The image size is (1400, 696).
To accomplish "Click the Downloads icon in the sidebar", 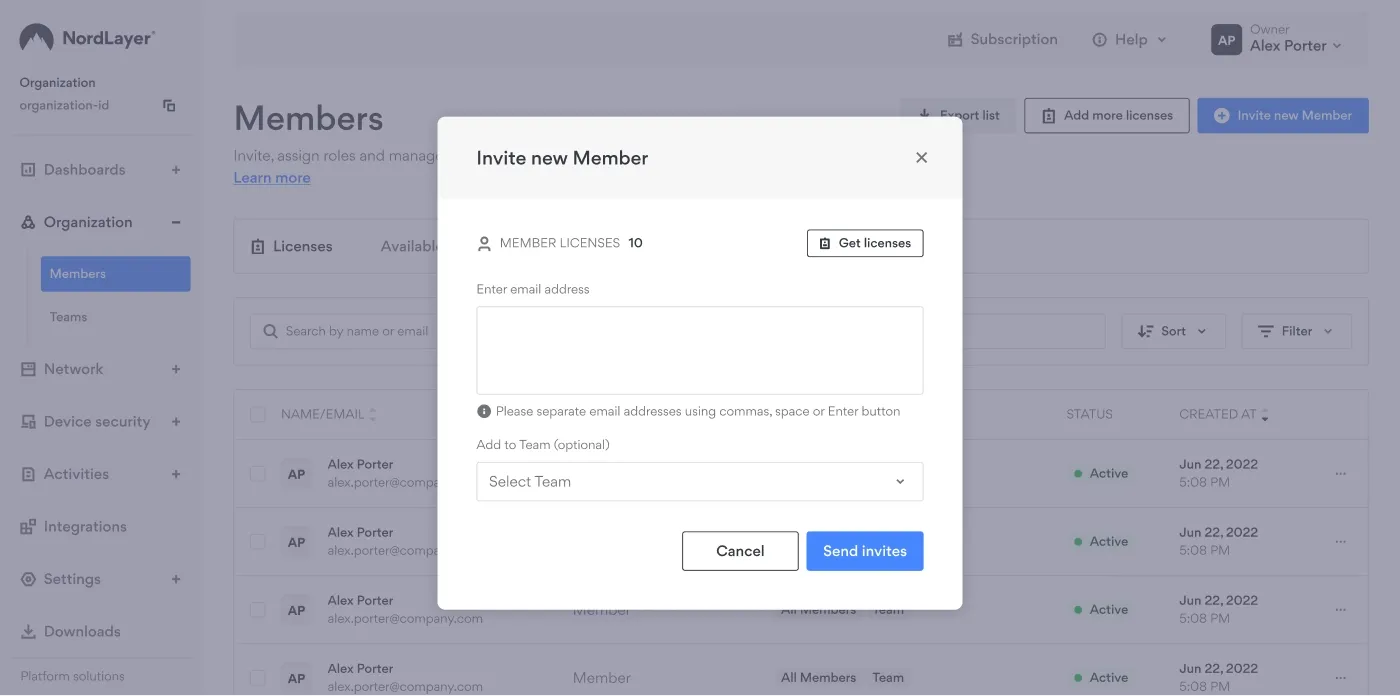I will [x=27, y=631].
